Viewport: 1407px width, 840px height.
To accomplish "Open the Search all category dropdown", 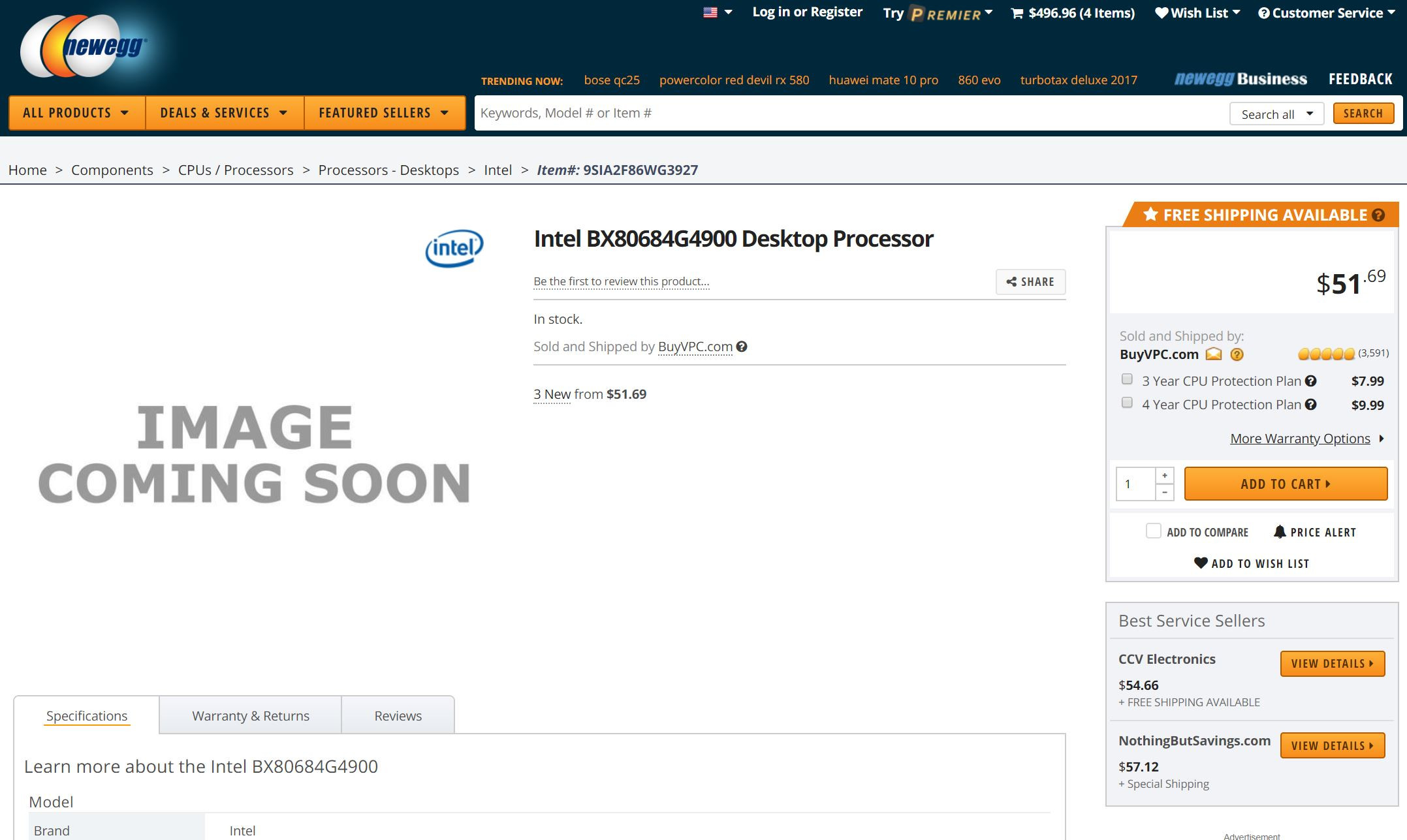I will click(1276, 114).
